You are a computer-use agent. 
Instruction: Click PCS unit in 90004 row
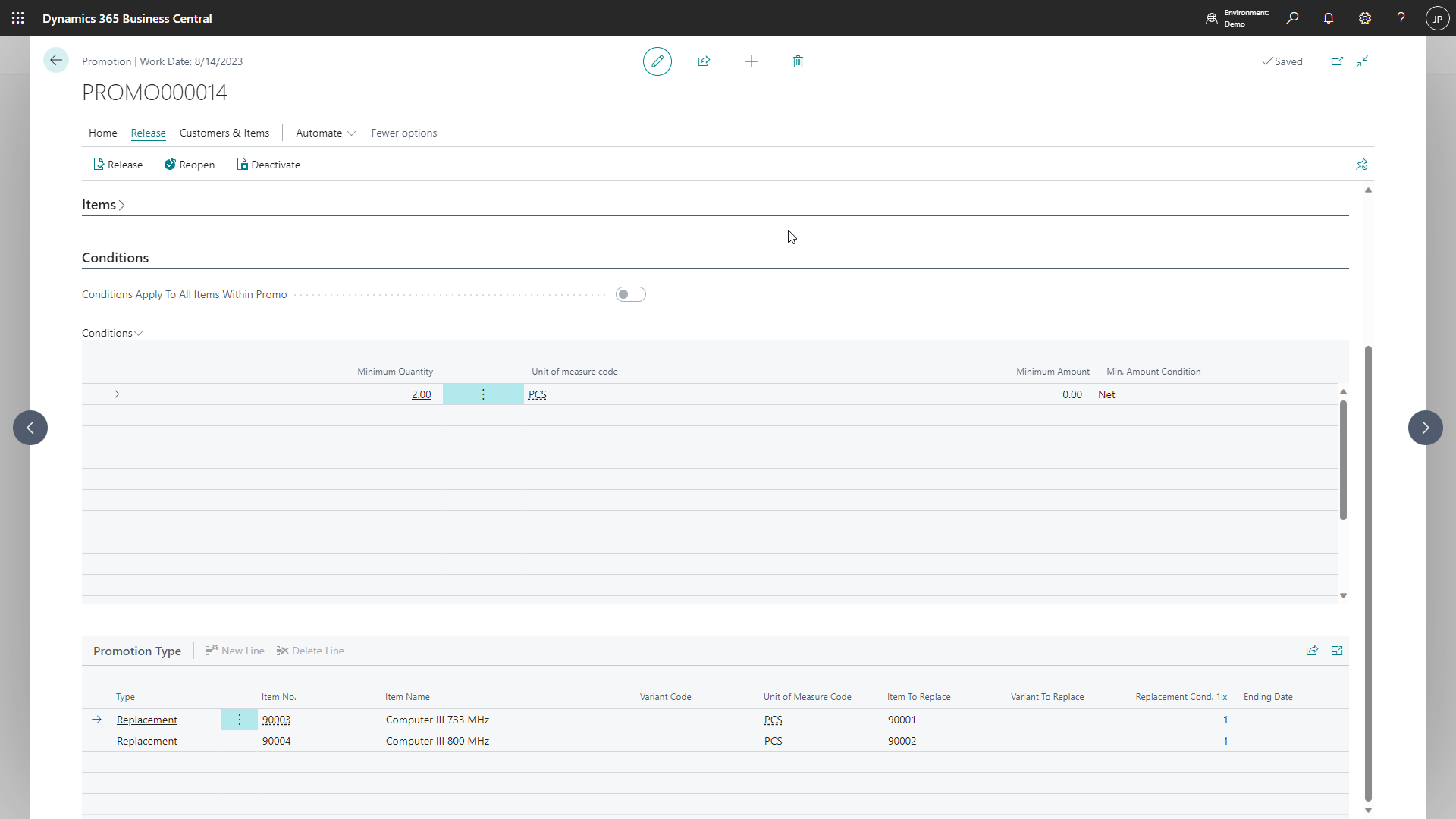tap(773, 741)
